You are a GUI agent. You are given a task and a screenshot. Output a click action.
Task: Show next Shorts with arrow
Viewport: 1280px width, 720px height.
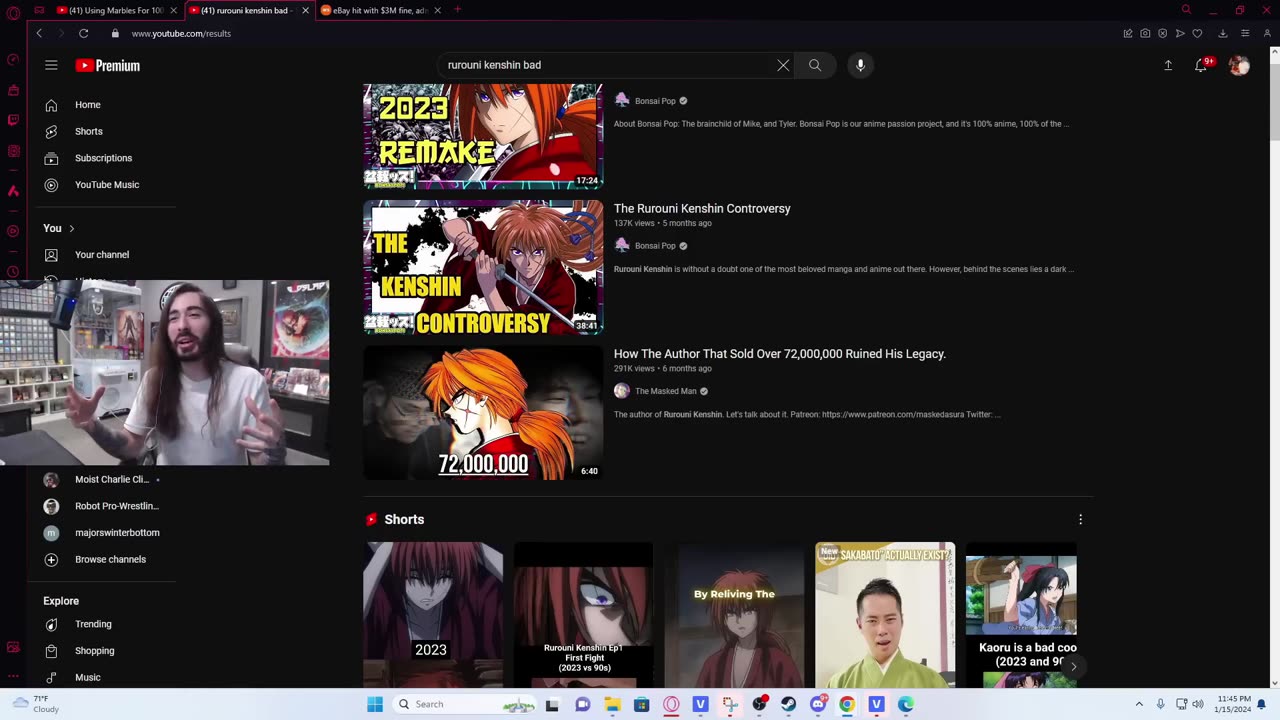pos(1074,666)
